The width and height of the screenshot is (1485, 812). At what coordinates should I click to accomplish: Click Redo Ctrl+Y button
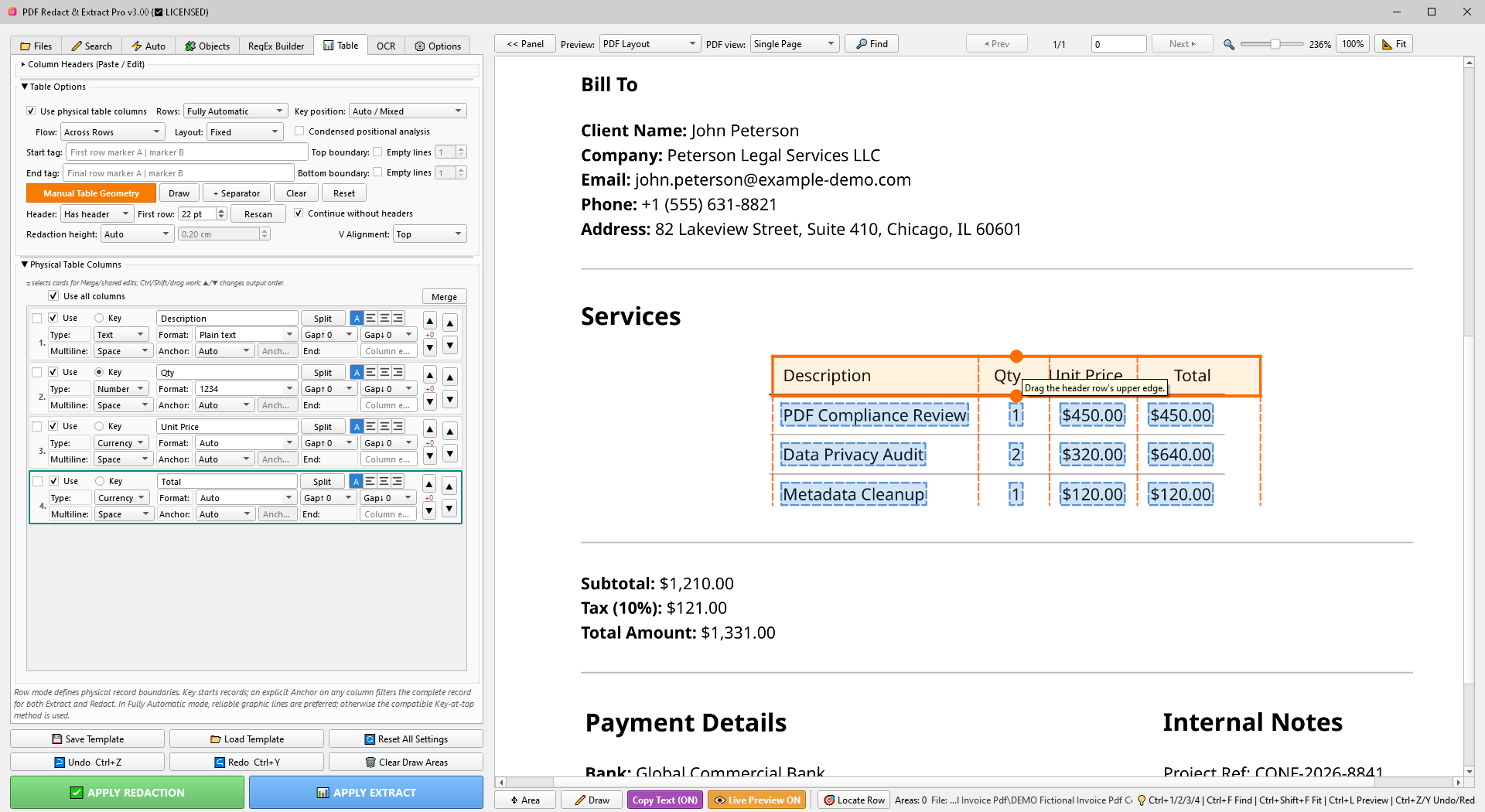247,762
